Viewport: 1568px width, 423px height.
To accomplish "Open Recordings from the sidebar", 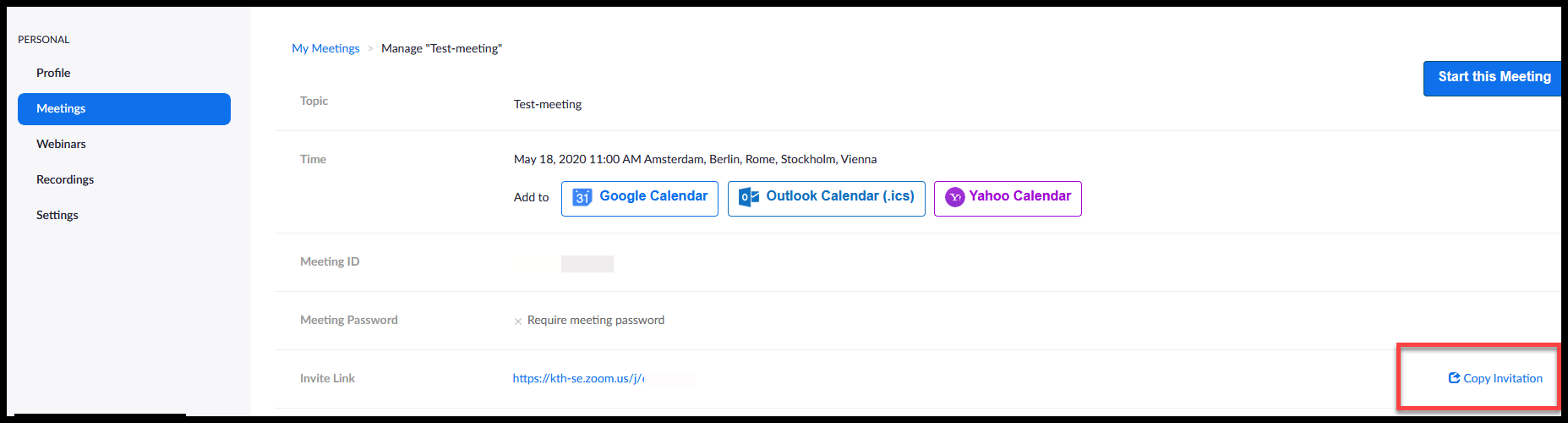I will coord(65,179).
